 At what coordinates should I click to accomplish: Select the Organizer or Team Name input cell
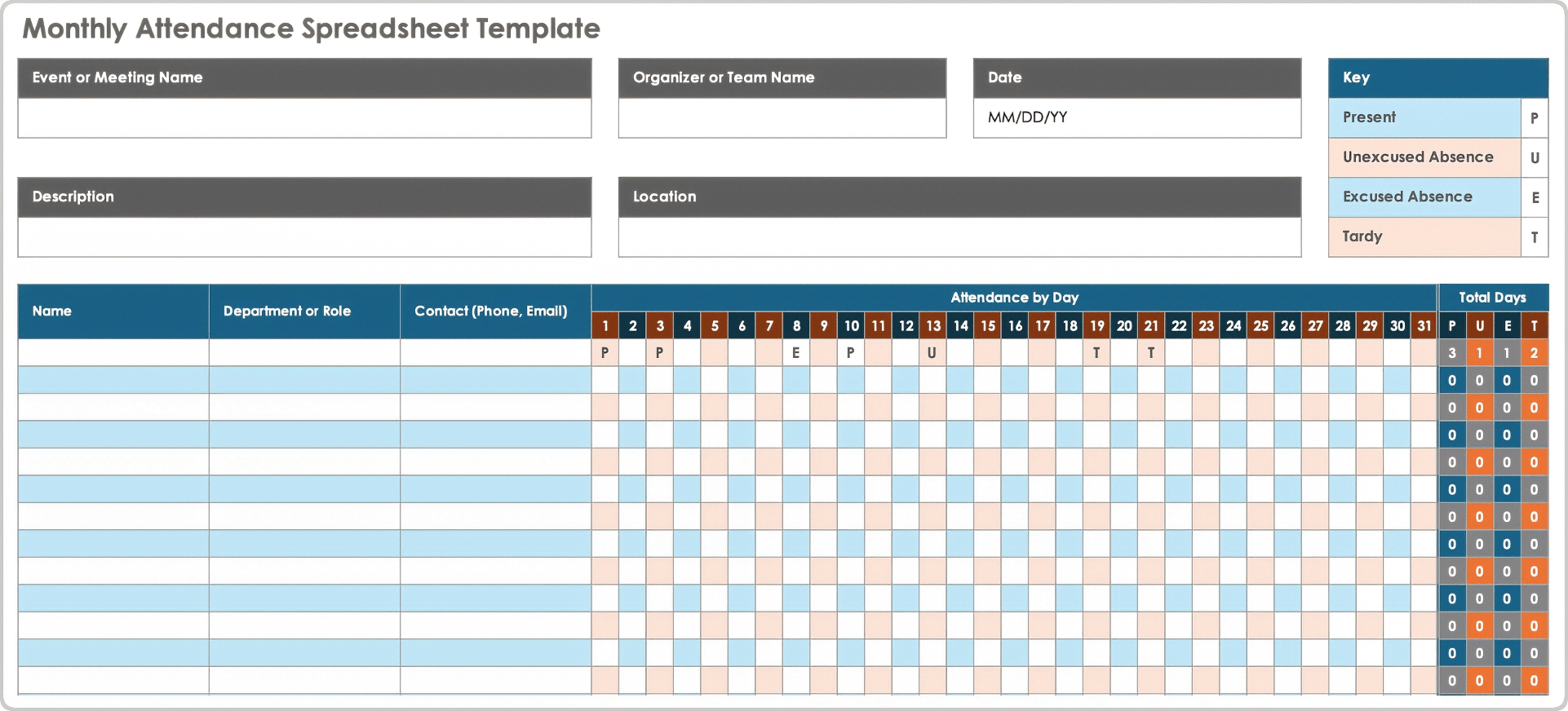782,118
